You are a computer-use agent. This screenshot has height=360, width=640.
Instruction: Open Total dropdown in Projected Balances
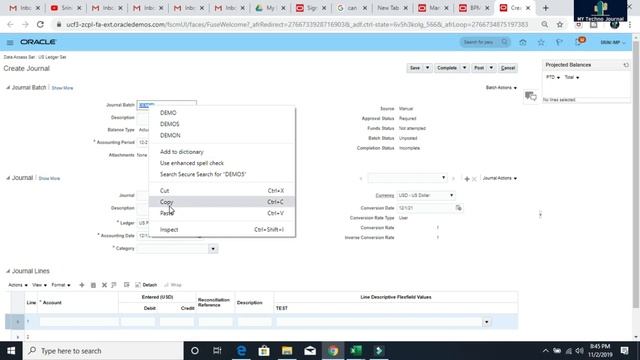572,77
